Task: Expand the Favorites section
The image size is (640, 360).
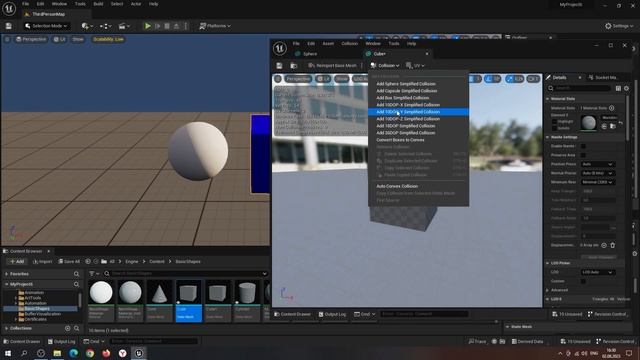Action: tap(7, 274)
